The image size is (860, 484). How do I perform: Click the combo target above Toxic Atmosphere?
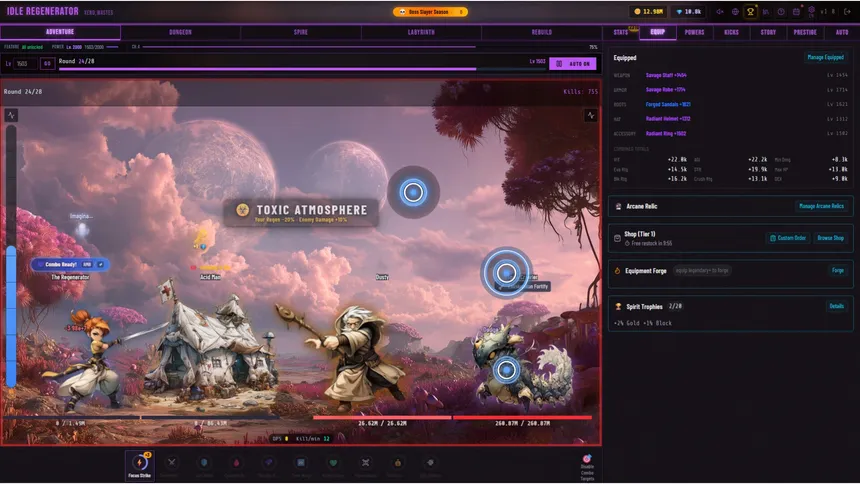tap(413, 192)
